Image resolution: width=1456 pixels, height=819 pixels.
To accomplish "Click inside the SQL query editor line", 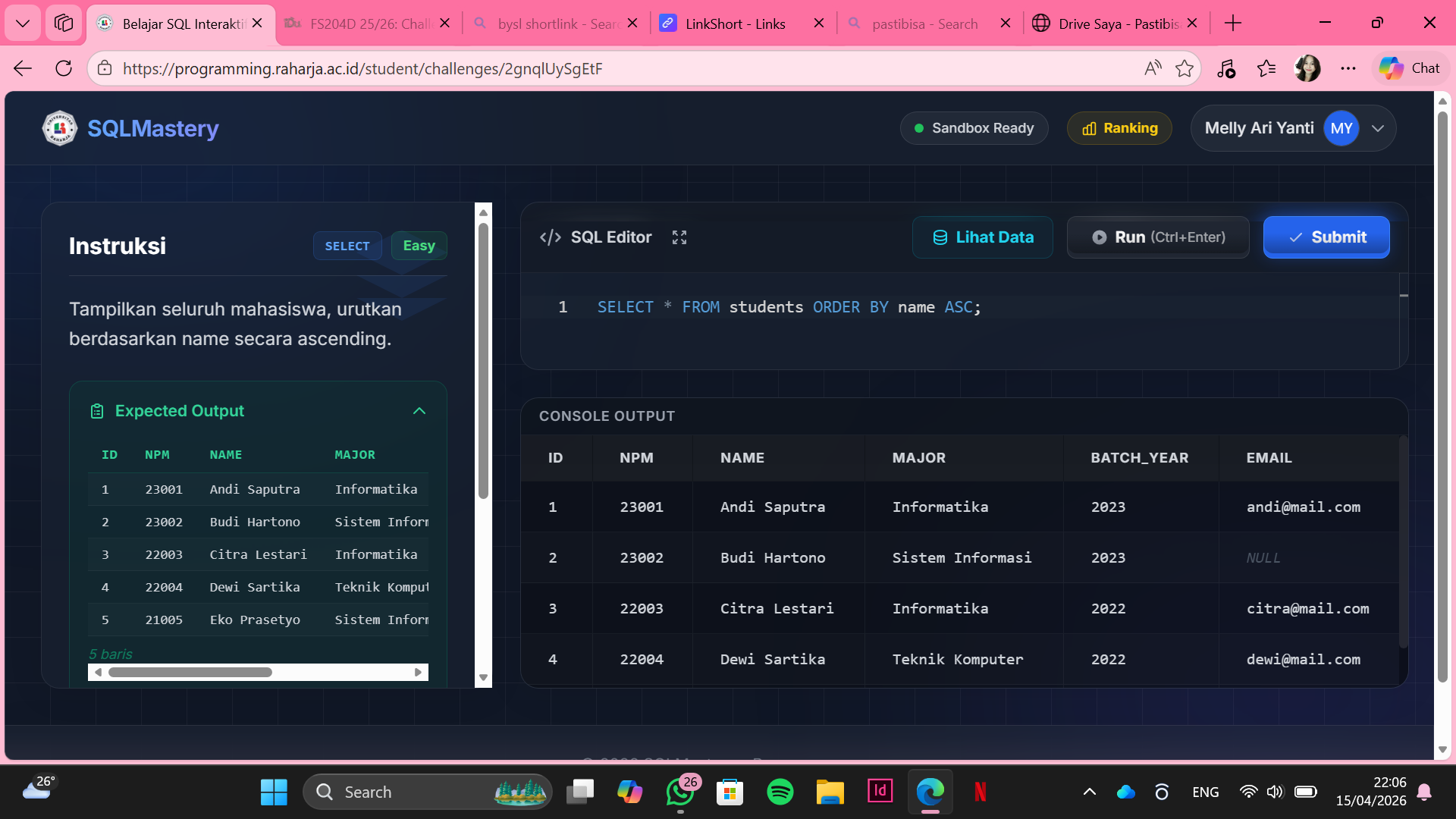I will [x=789, y=307].
